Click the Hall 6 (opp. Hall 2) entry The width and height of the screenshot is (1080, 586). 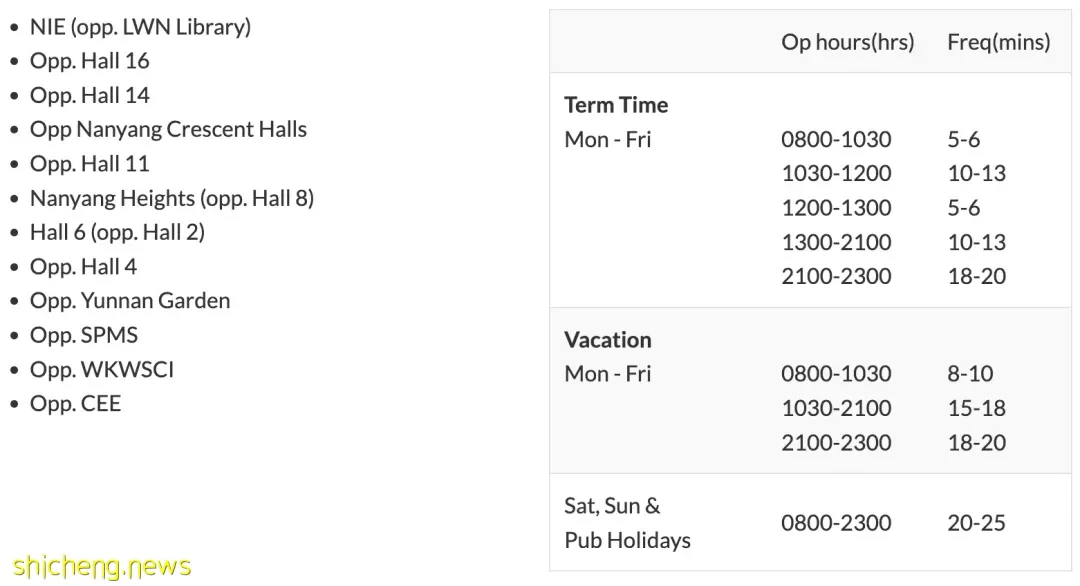tap(117, 232)
